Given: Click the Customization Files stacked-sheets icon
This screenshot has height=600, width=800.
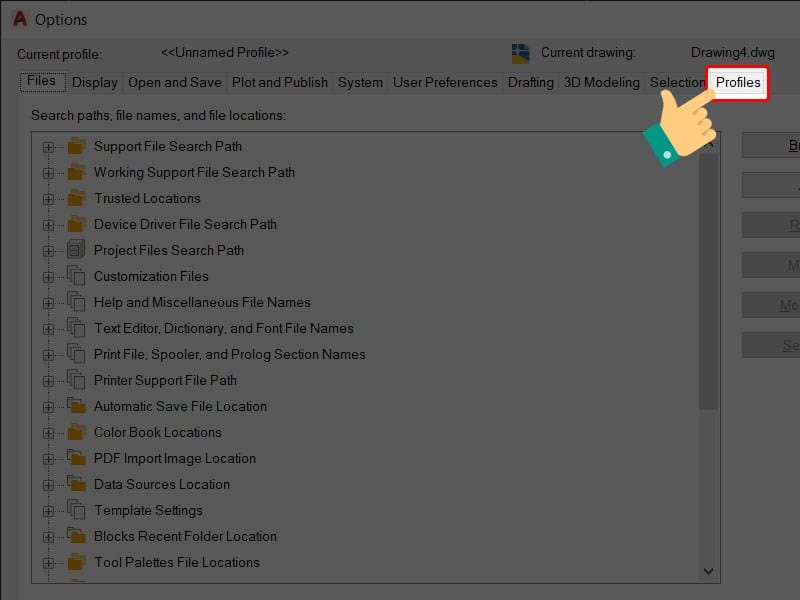Looking at the screenshot, I should point(74,276).
